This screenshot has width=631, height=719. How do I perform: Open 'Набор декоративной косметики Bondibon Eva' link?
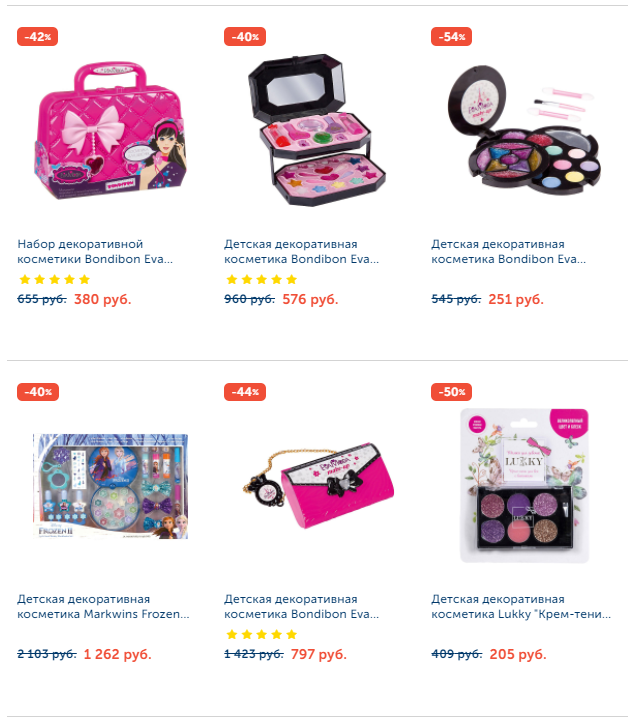tap(95, 251)
